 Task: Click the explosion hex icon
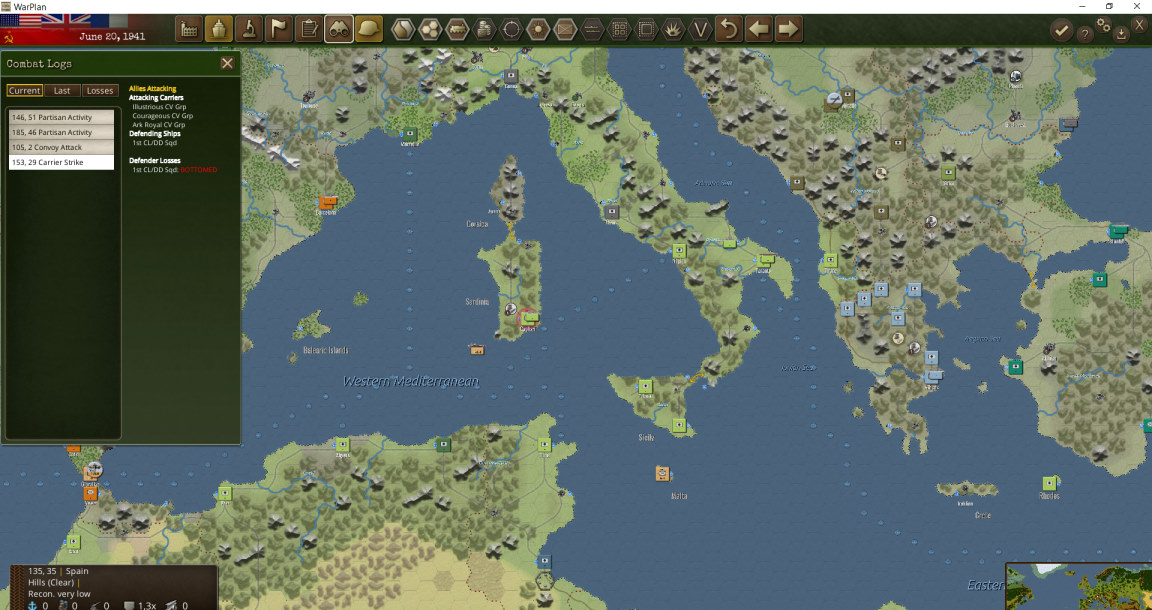pos(674,29)
